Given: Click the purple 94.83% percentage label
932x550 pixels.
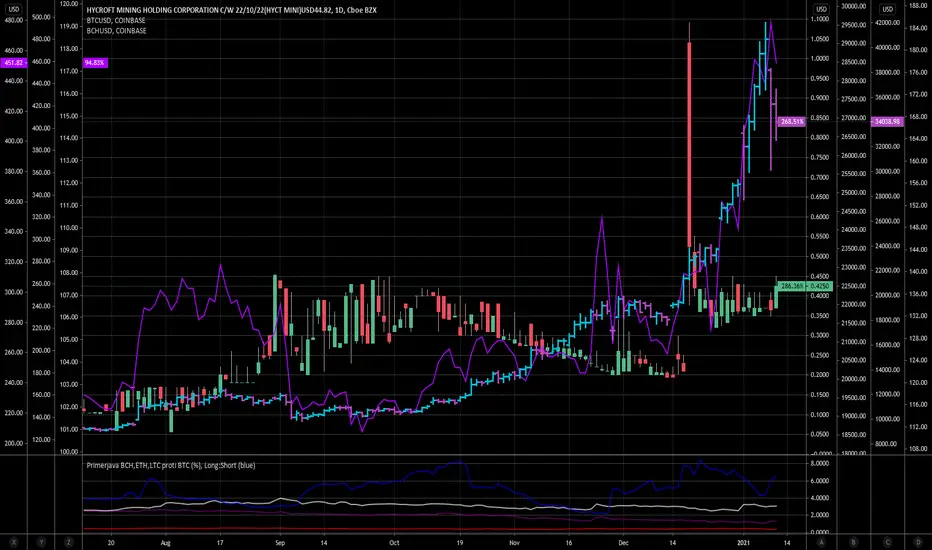Looking at the screenshot, I should tap(95, 62).
